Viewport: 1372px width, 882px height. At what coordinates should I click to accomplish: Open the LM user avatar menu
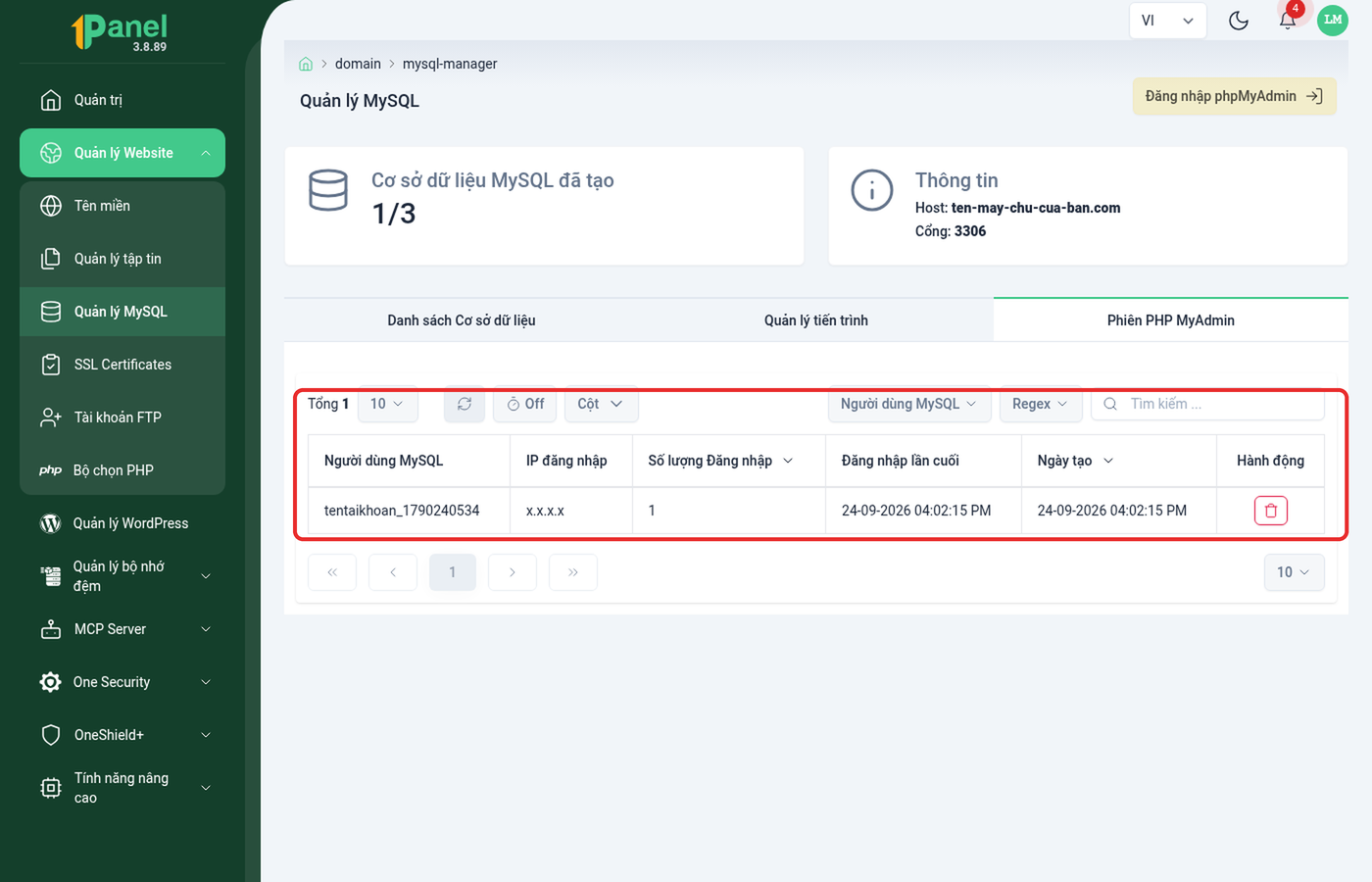[x=1333, y=21]
